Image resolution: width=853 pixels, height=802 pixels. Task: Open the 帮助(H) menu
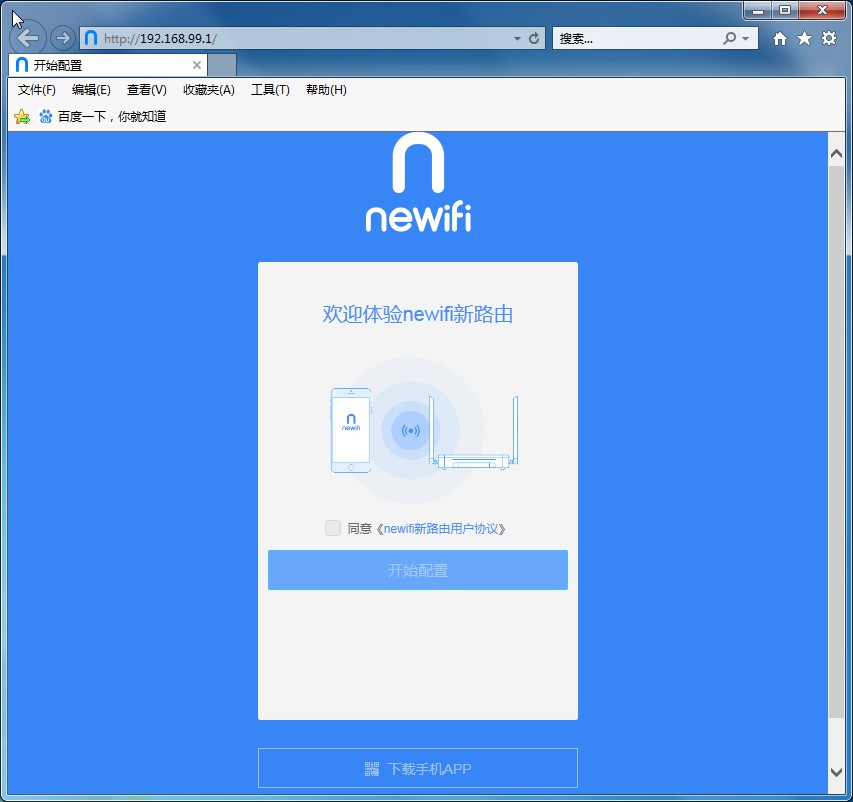point(326,90)
